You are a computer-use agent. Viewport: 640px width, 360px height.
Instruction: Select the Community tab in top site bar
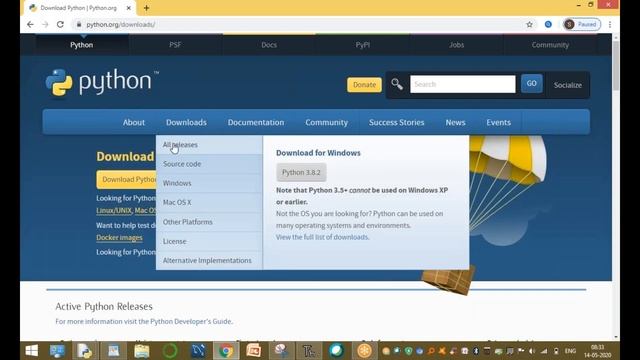(x=550, y=45)
